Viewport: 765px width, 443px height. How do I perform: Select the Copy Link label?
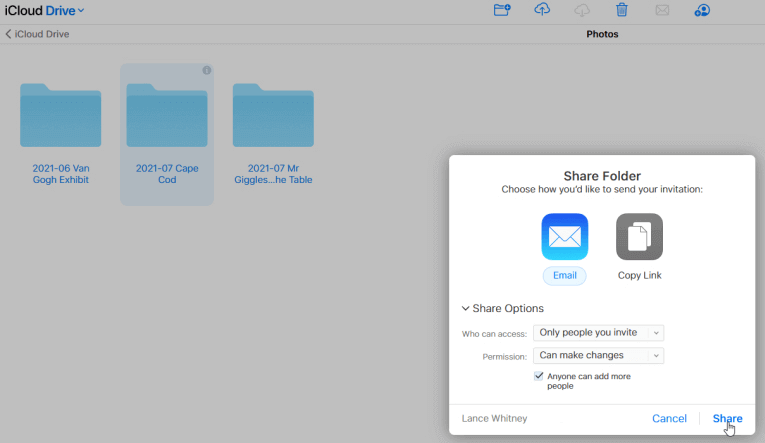point(639,276)
